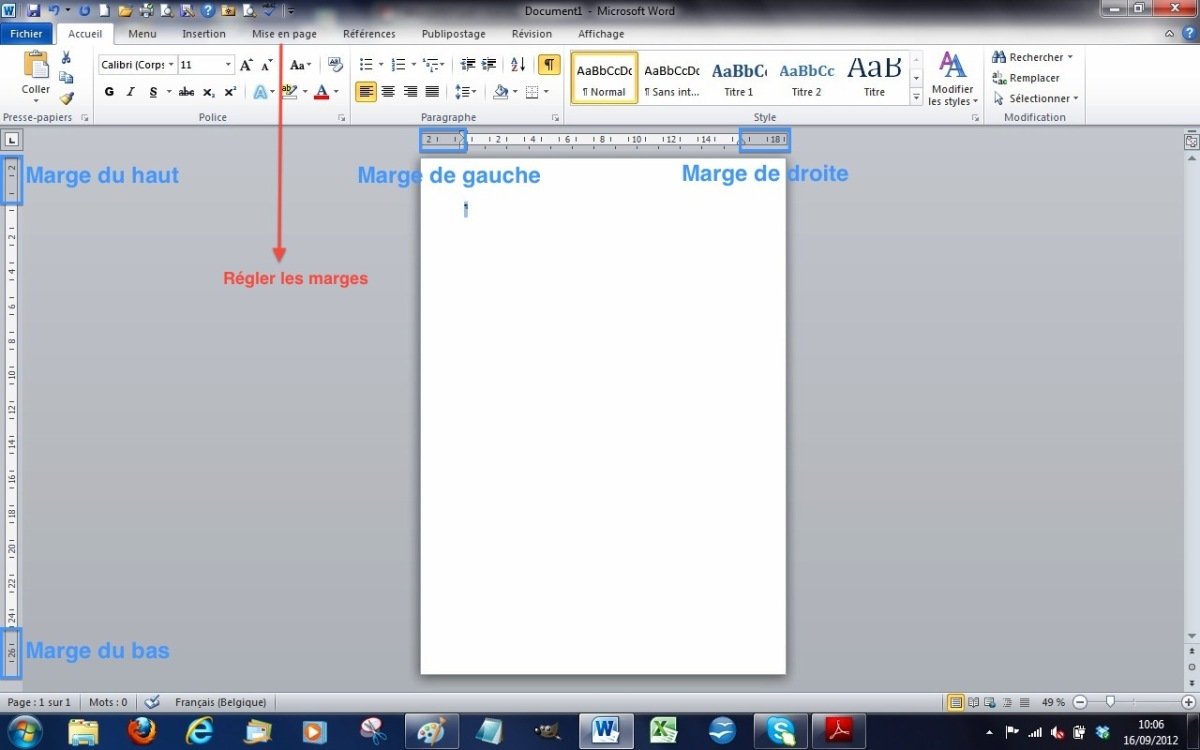Expand the font color dropdown arrow

(335, 92)
